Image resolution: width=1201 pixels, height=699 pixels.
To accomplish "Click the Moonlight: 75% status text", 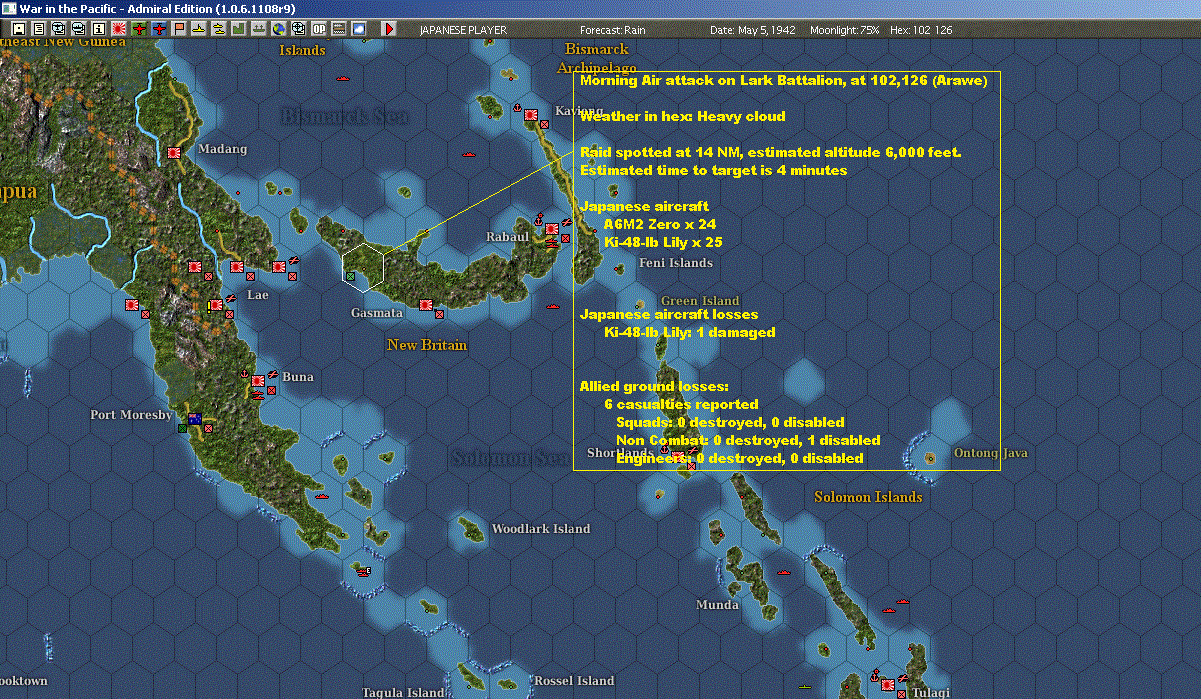I will coord(845,30).
